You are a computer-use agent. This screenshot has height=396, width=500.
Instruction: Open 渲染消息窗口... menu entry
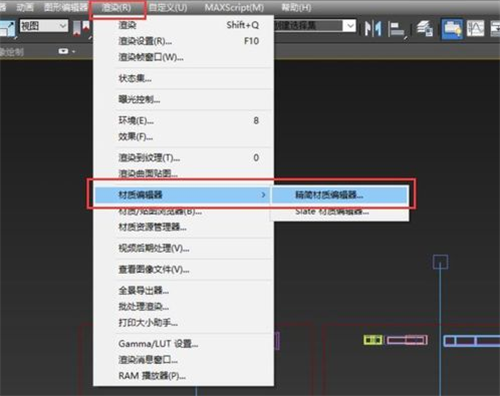184,360
